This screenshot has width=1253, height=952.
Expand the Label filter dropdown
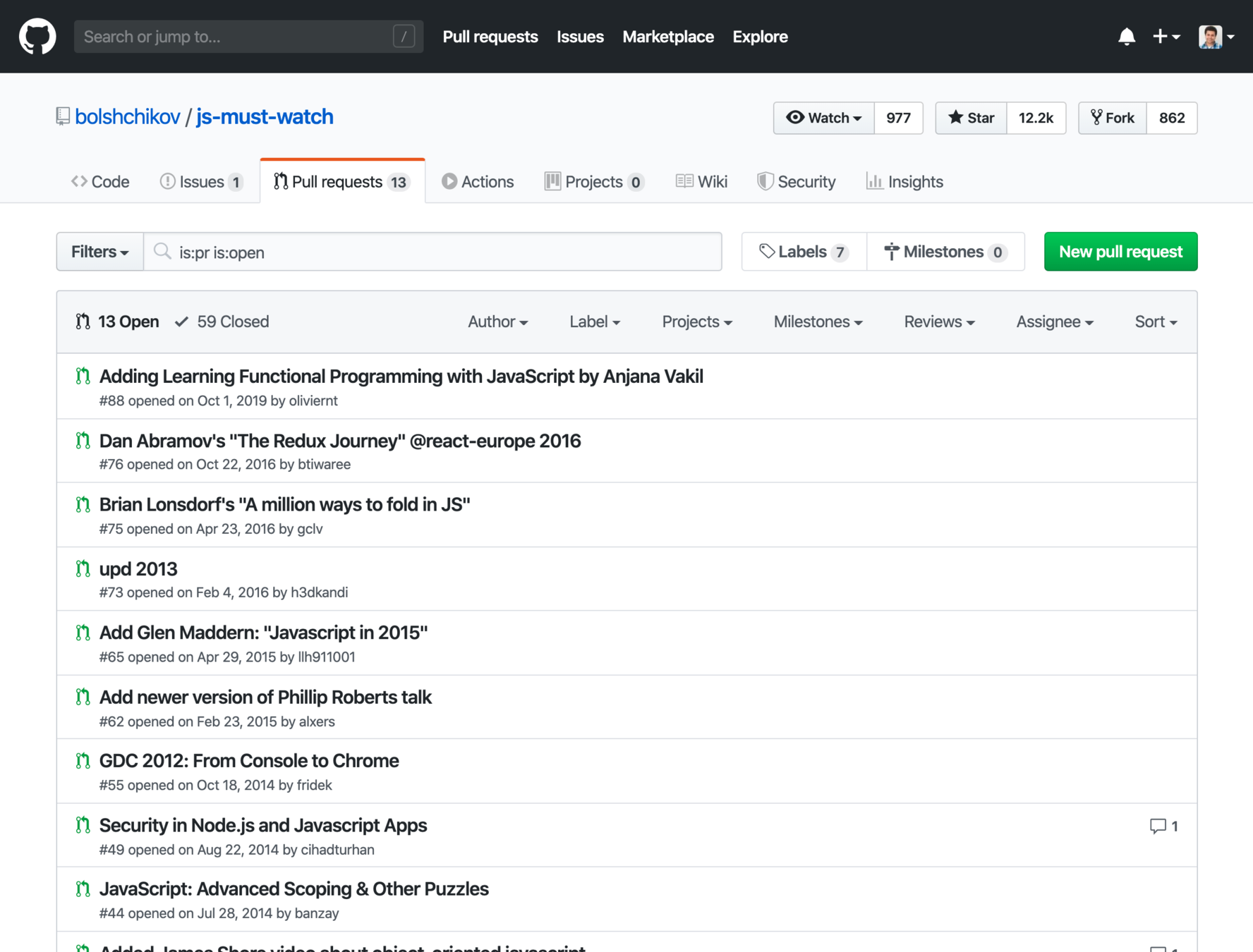pyautogui.click(x=595, y=322)
